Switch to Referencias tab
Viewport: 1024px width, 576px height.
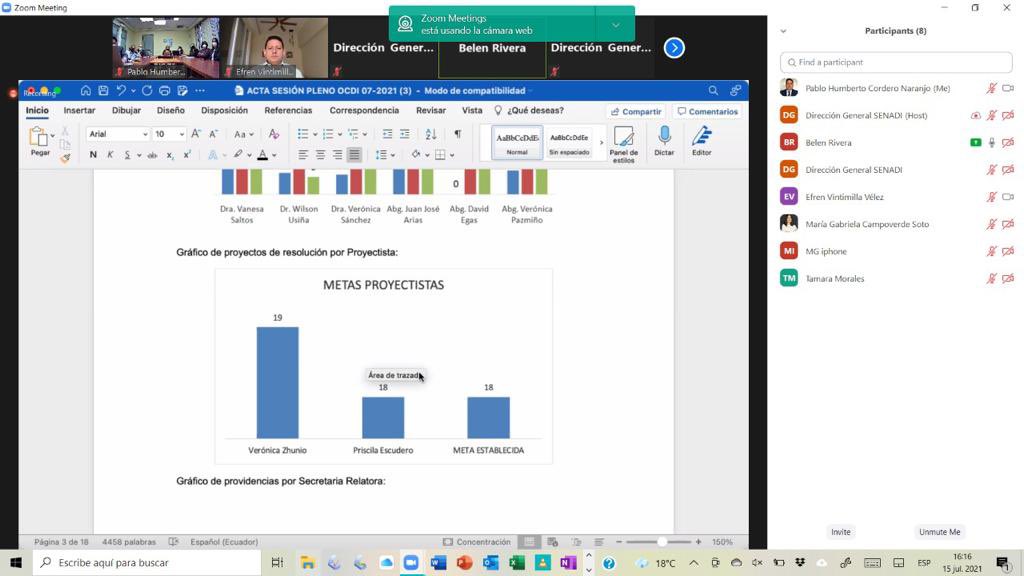288,110
